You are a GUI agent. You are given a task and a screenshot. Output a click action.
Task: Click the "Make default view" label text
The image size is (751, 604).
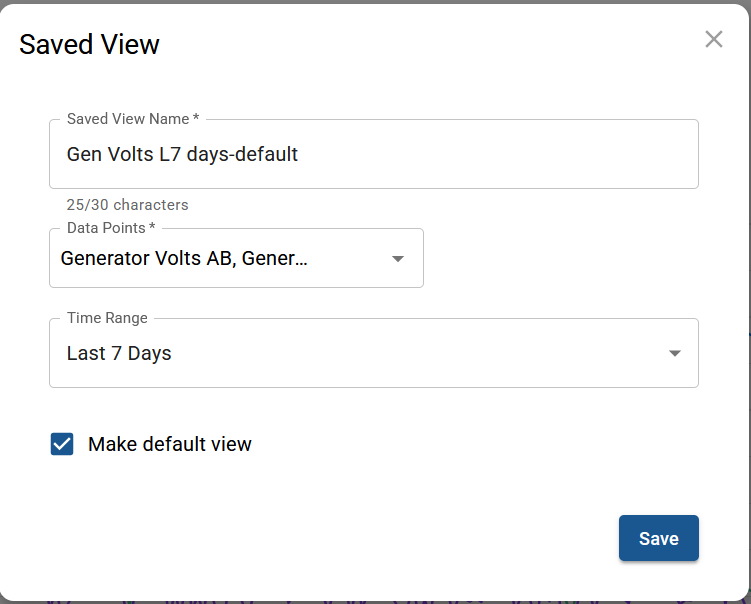click(x=170, y=444)
